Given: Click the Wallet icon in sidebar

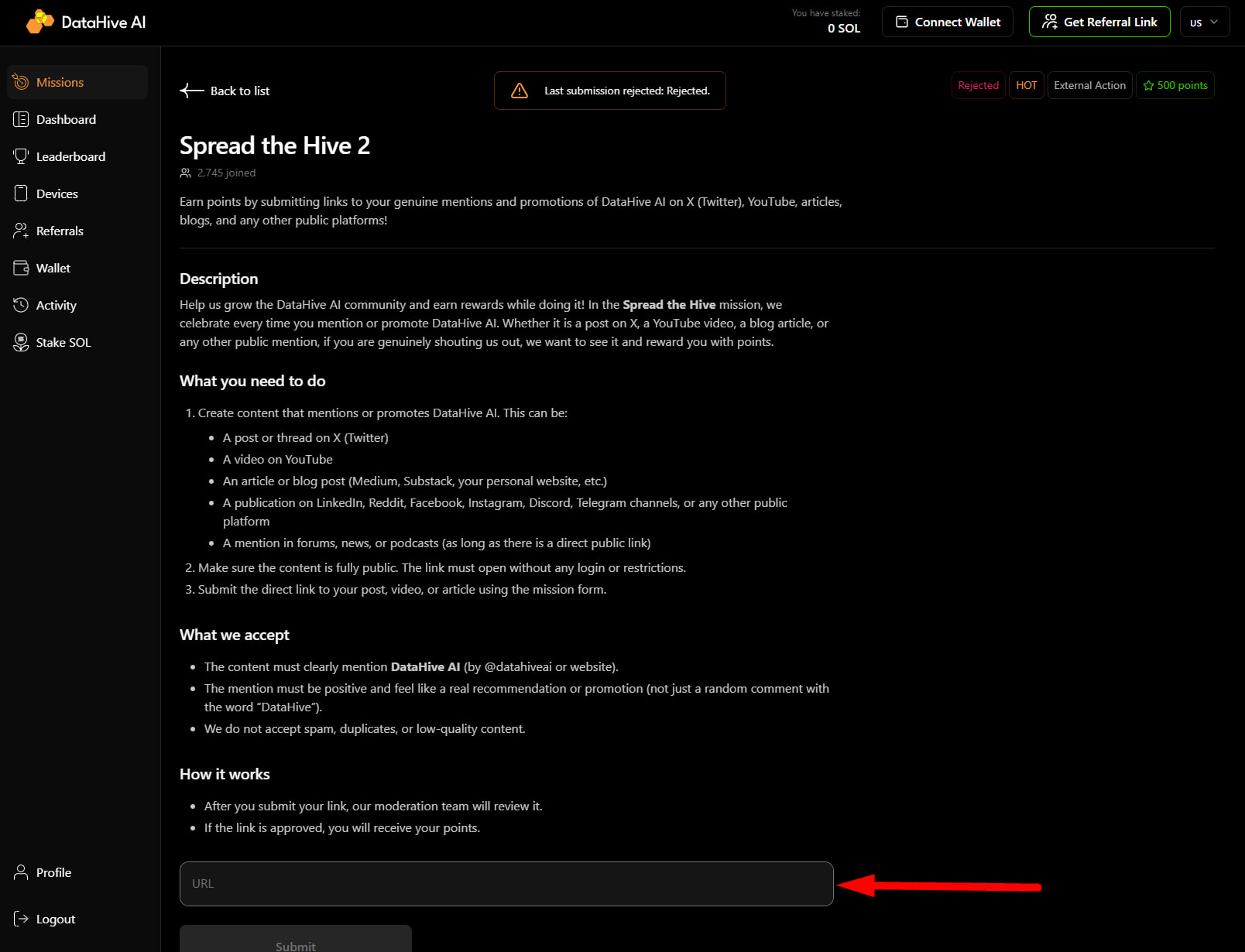Looking at the screenshot, I should pos(21,268).
